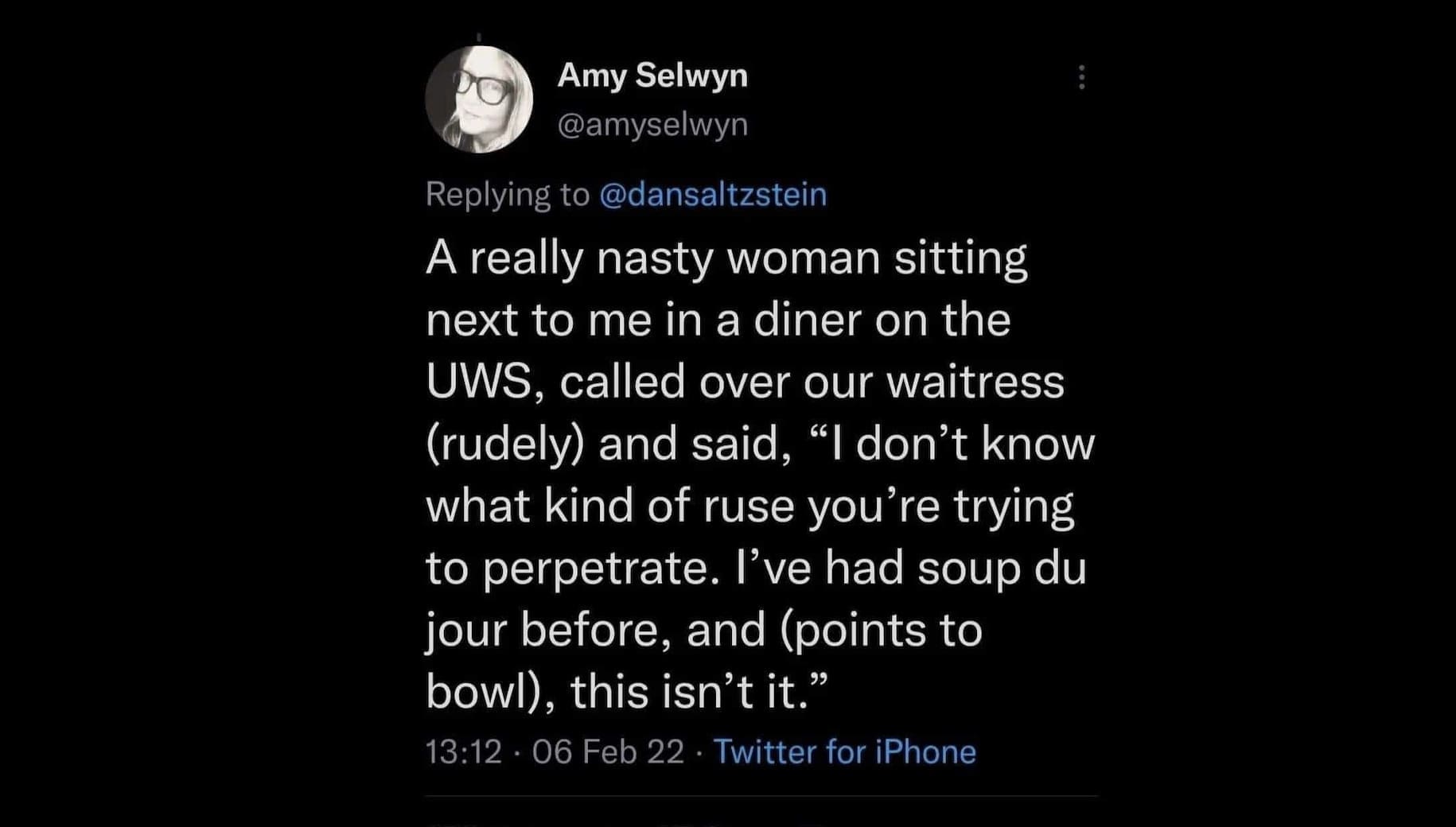The height and width of the screenshot is (827, 1456).
Task: Click Amy Selwyn's profile picture
Action: point(479,99)
